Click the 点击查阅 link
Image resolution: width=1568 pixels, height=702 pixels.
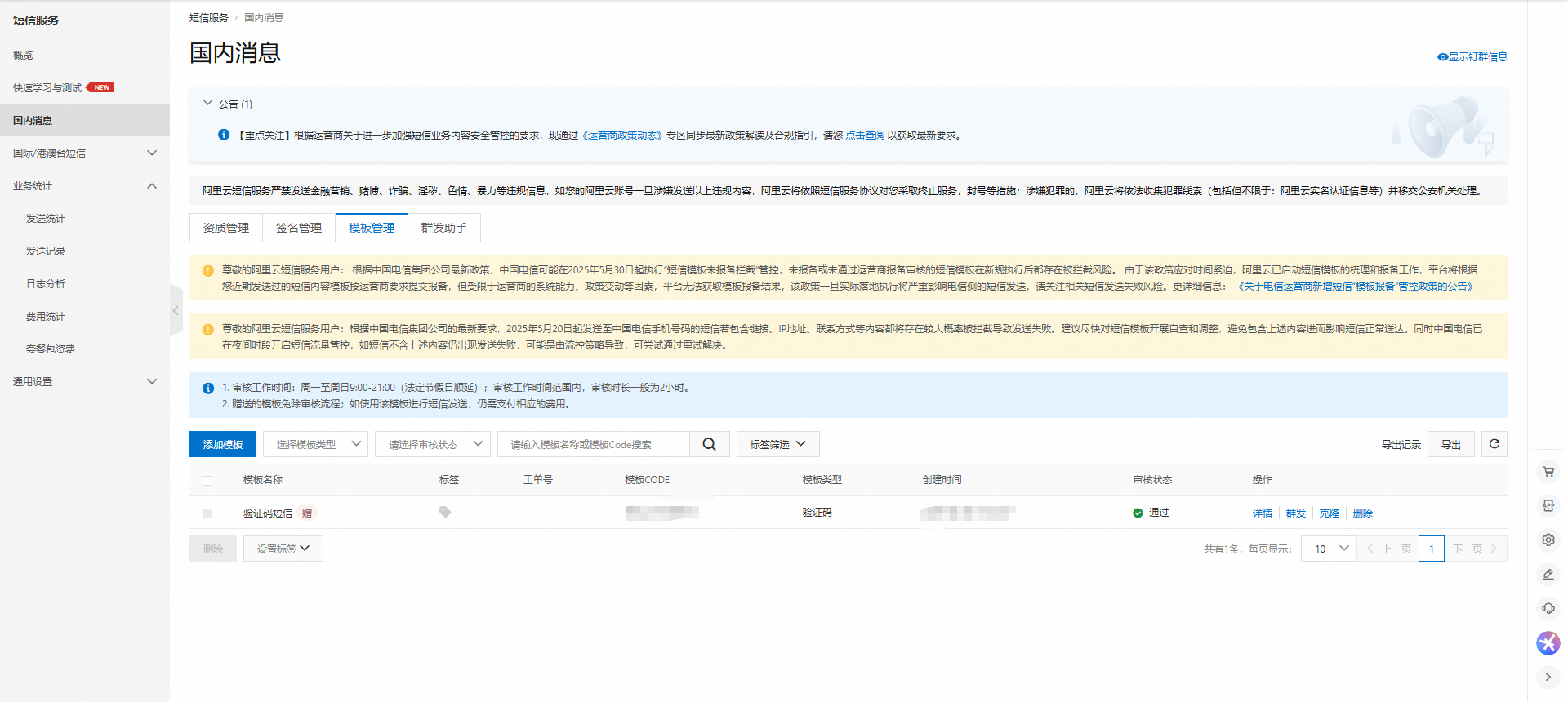click(865, 136)
